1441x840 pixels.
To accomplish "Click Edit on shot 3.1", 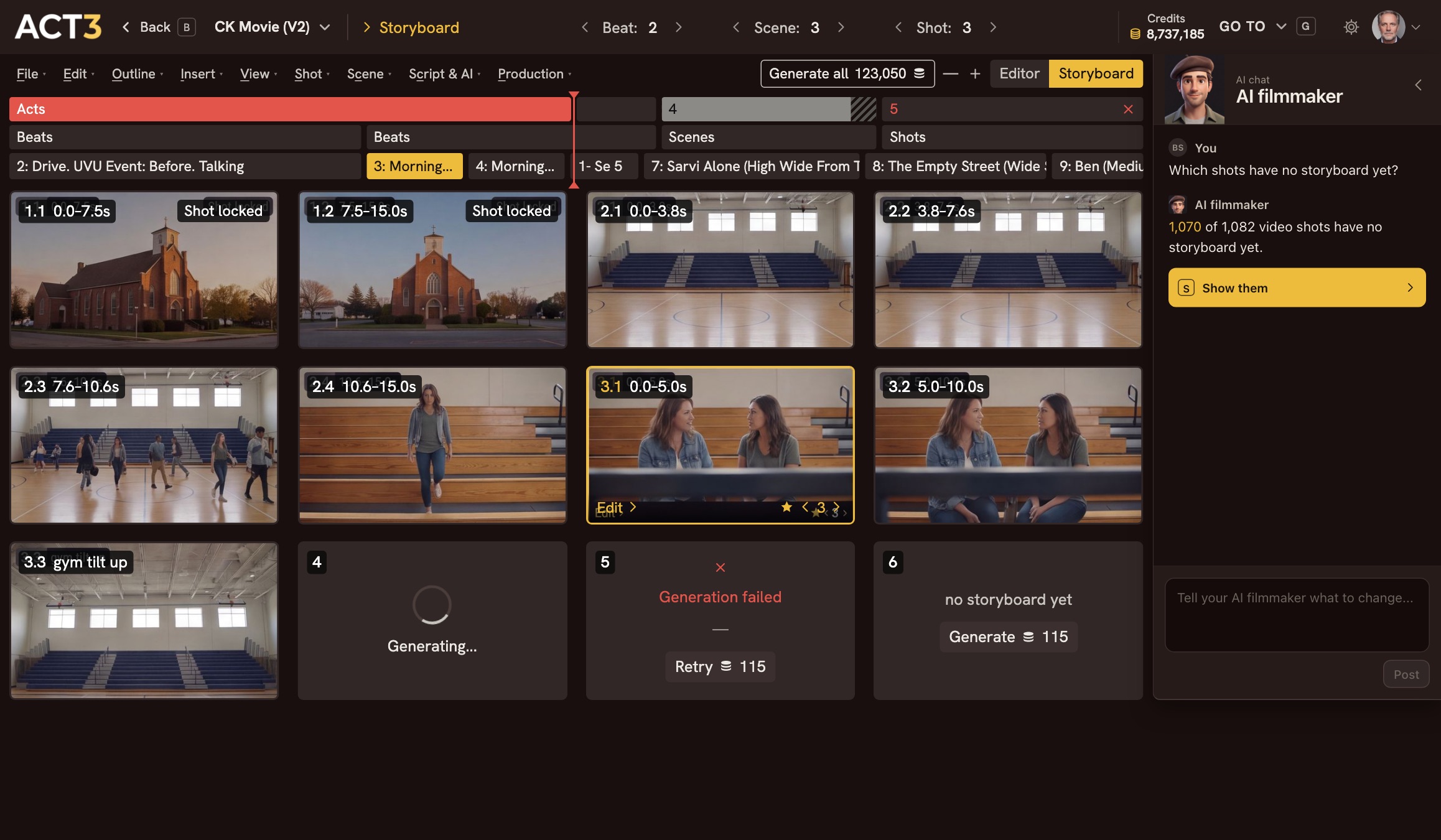I will (x=616, y=507).
